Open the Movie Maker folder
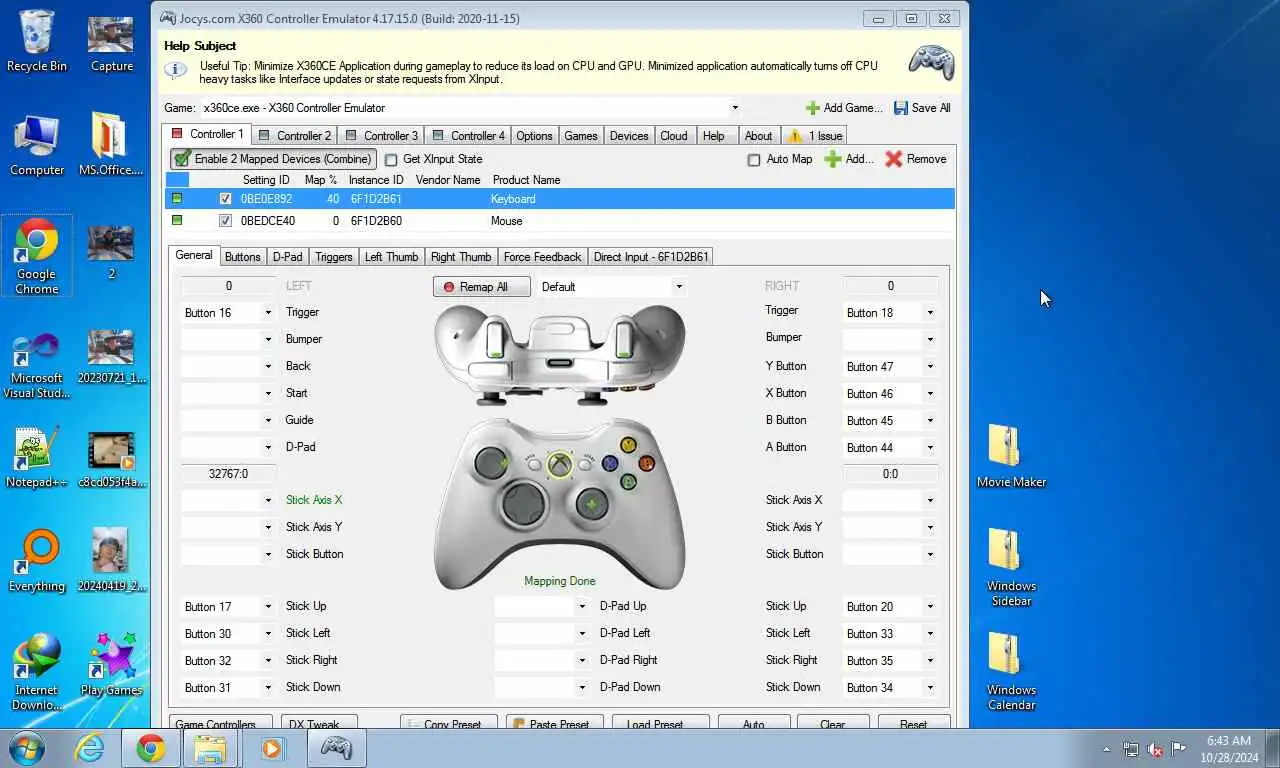The width and height of the screenshot is (1280, 768). [1011, 456]
